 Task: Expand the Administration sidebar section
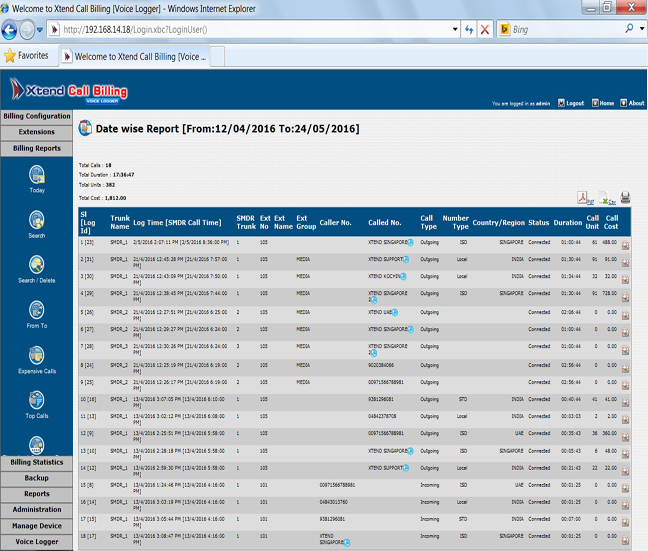37,510
